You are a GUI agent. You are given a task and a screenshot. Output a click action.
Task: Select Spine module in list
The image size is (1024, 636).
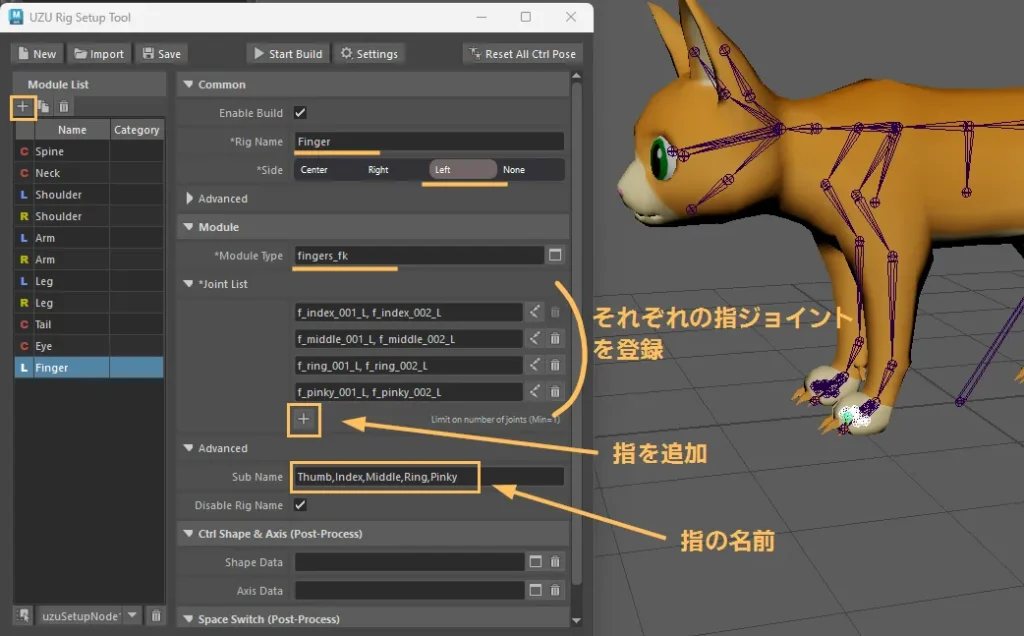click(89, 151)
